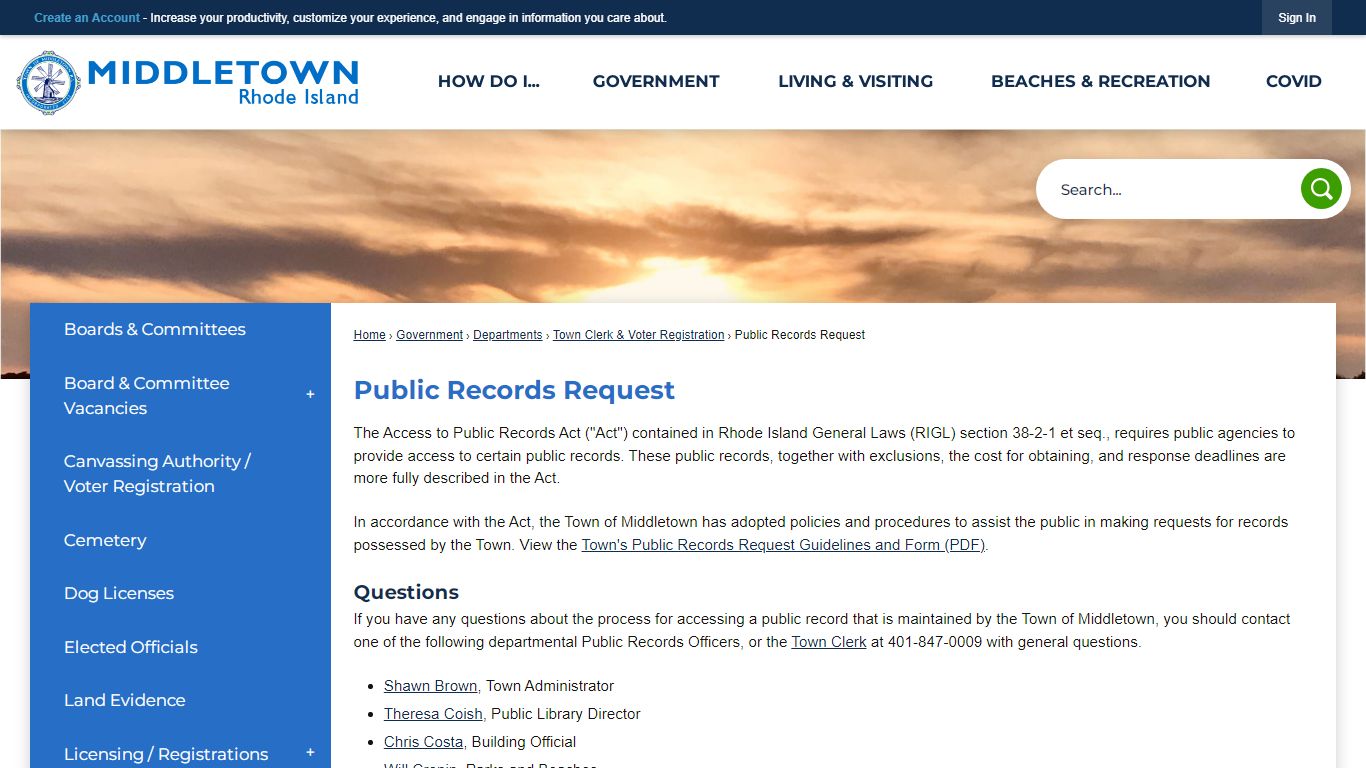Click the Questions subheading
The height and width of the screenshot is (768, 1366).
[x=406, y=592]
